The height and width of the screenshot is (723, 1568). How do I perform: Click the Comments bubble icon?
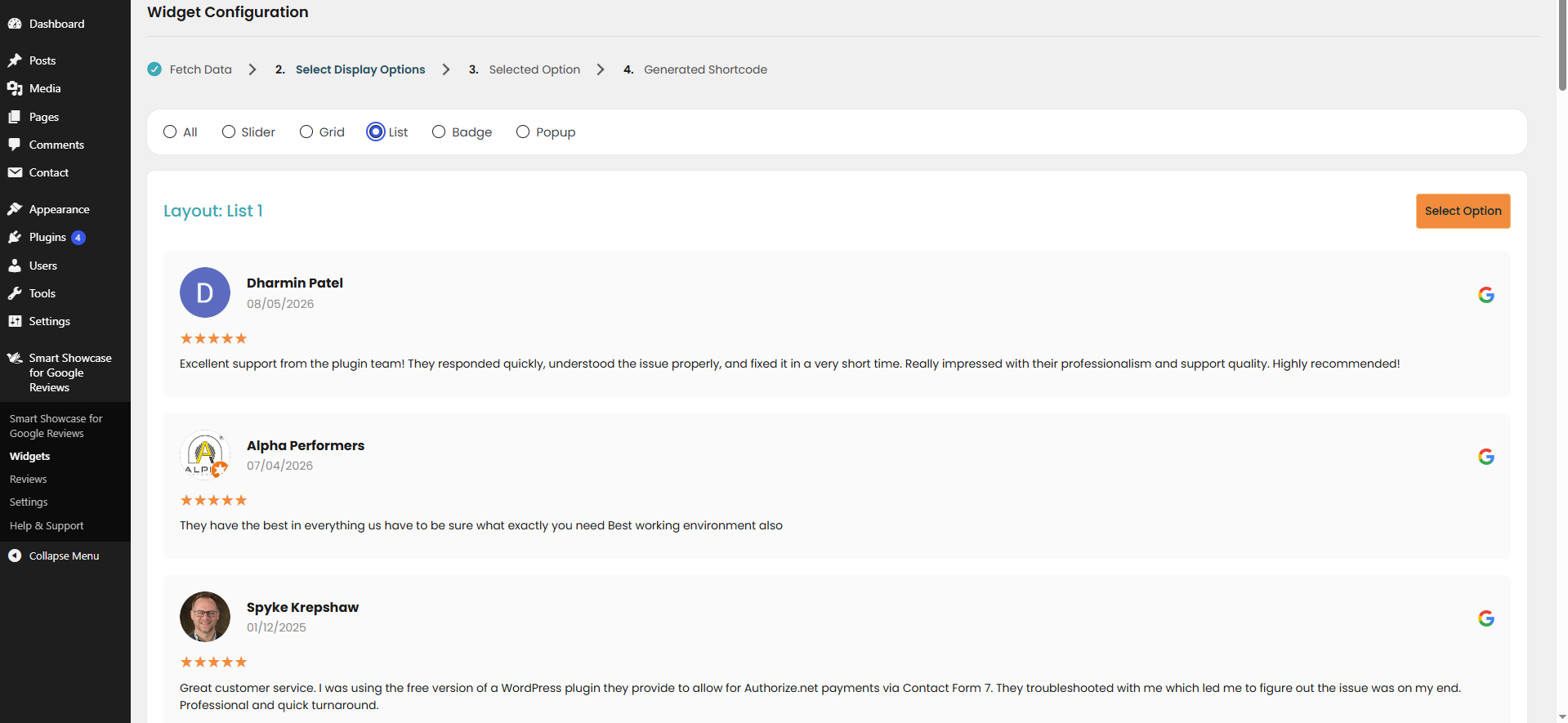15,145
